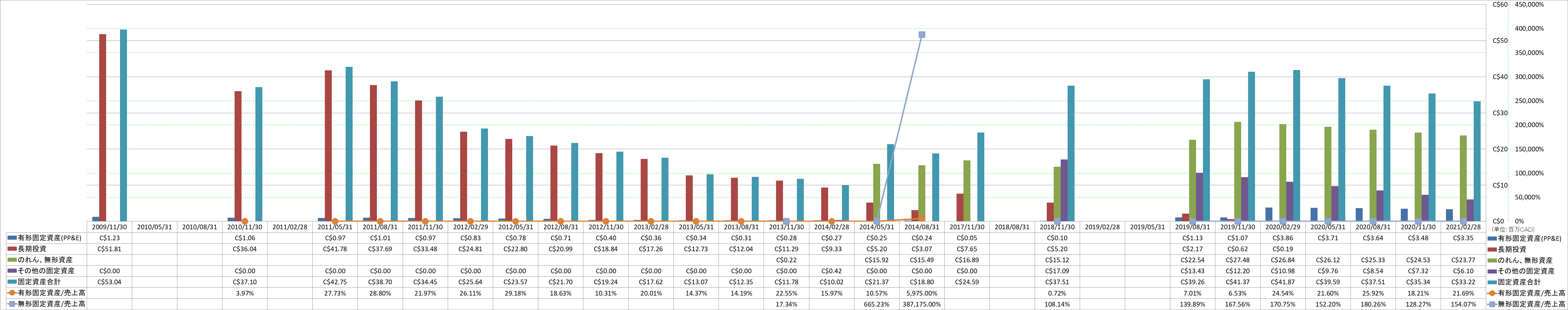Select the C$22.54 cell
Viewport: 1568px width, 310px height.
tap(1193, 260)
